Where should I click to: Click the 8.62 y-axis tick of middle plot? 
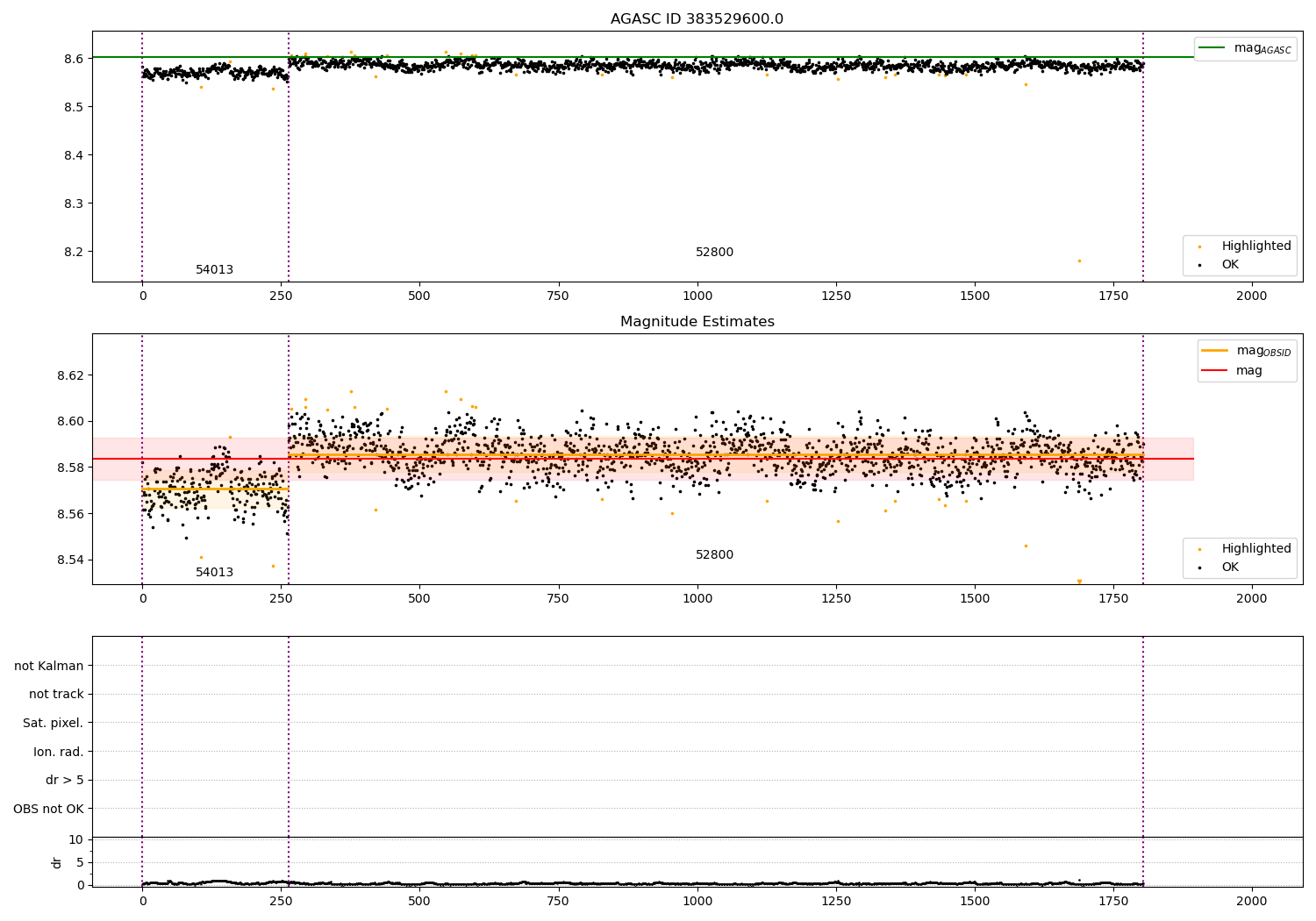[70, 375]
